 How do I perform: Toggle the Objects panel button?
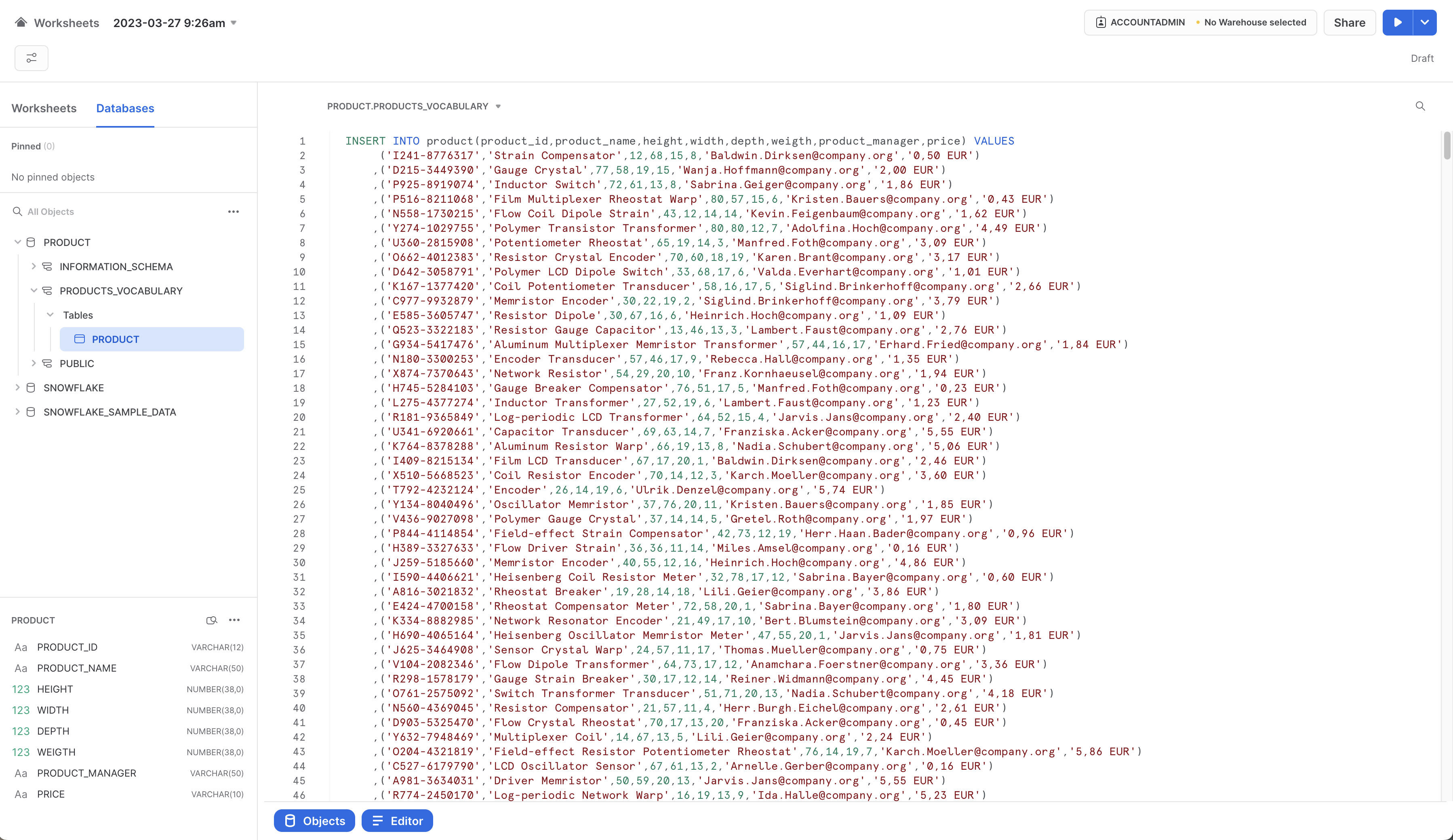[314, 821]
